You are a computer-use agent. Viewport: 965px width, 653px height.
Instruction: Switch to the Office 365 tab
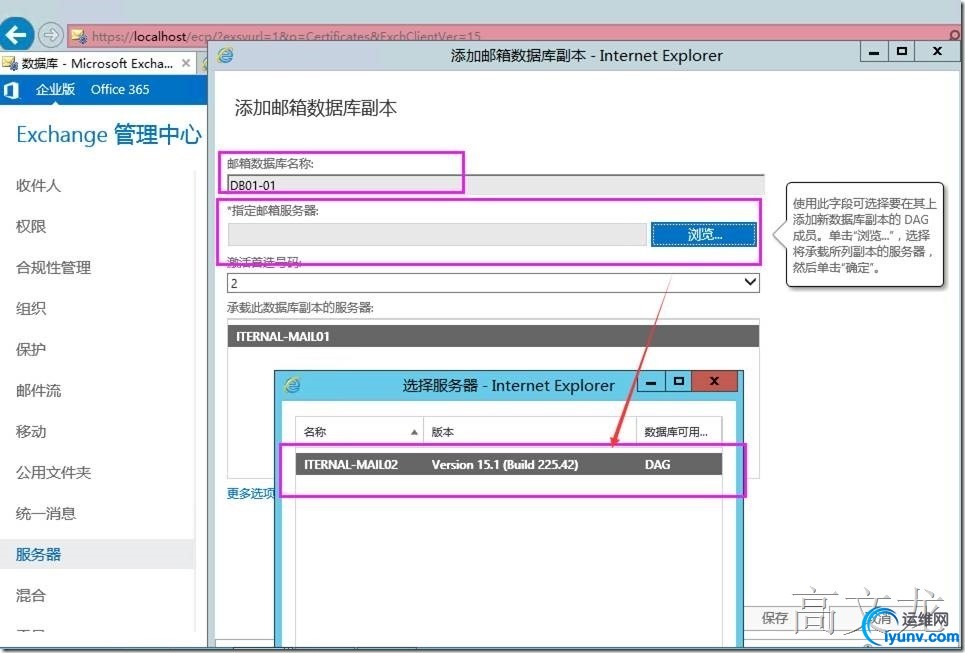pos(120,89)
